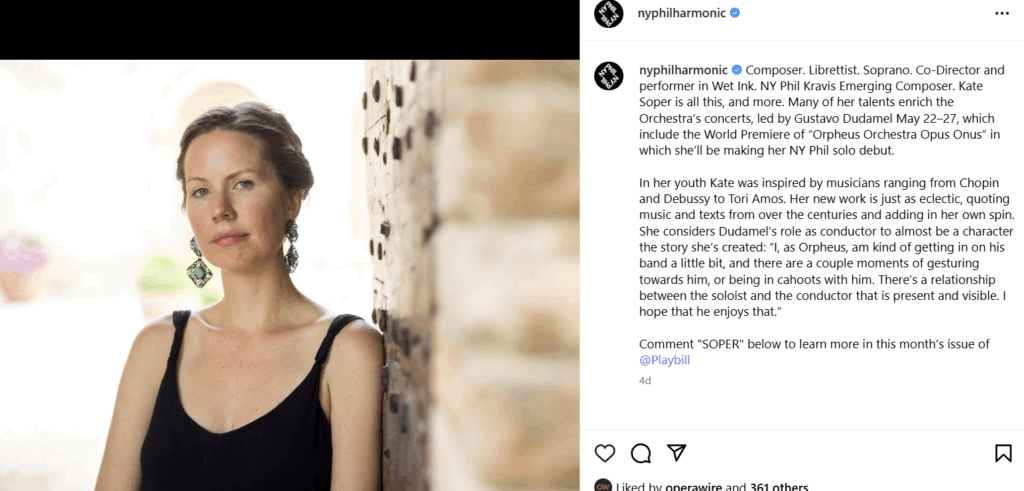1024x491 pixels.
Task: Save the post with the bookmark icon
Action: tap(1003, 453)
